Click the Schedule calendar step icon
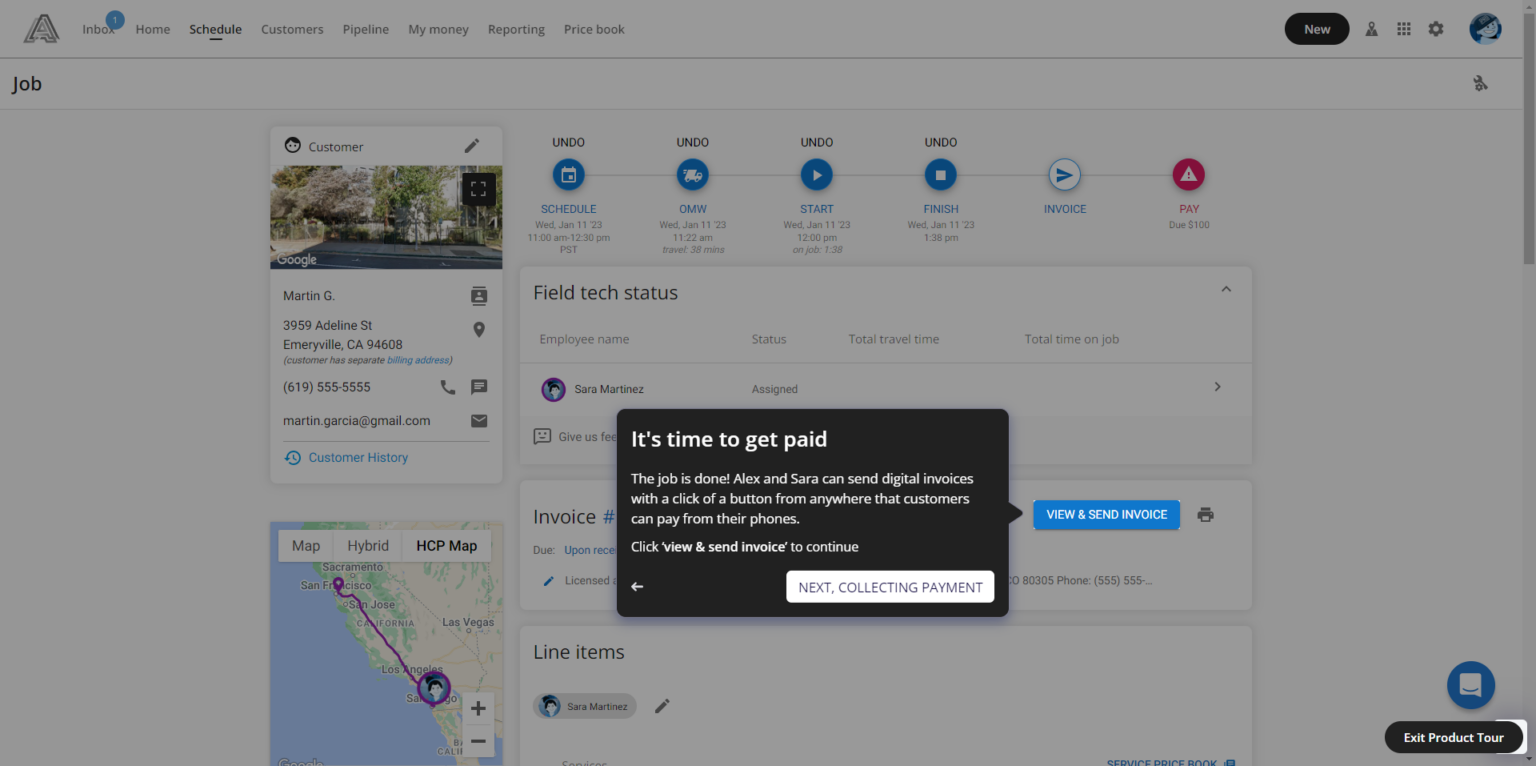 [568, 174]
